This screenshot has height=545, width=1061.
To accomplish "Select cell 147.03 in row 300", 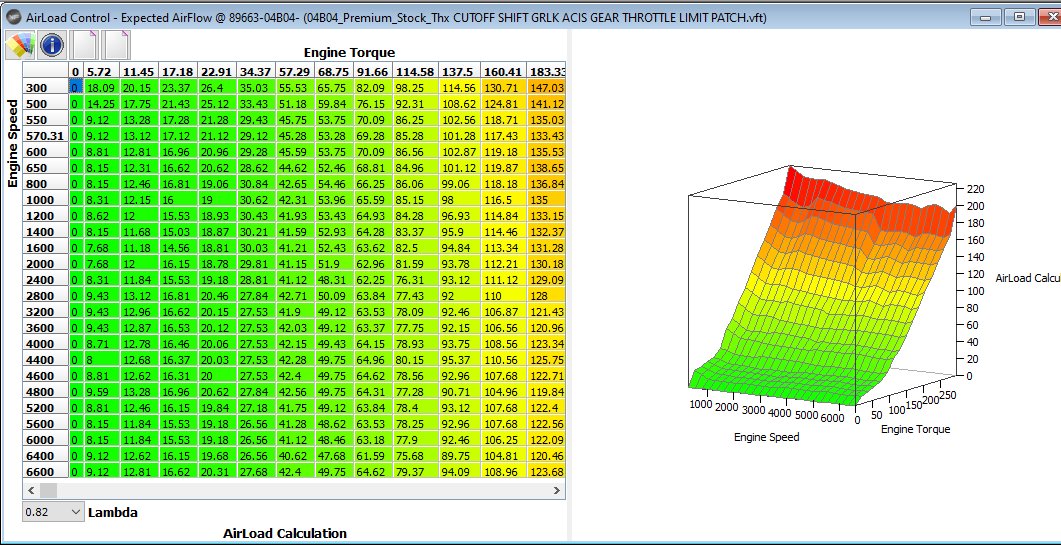I will click(547, 87).
